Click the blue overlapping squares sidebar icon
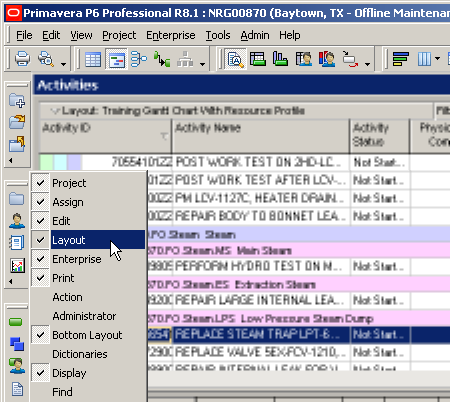This screenshot has height=402, width=450. pyautogui.click(x=17, y=344)
